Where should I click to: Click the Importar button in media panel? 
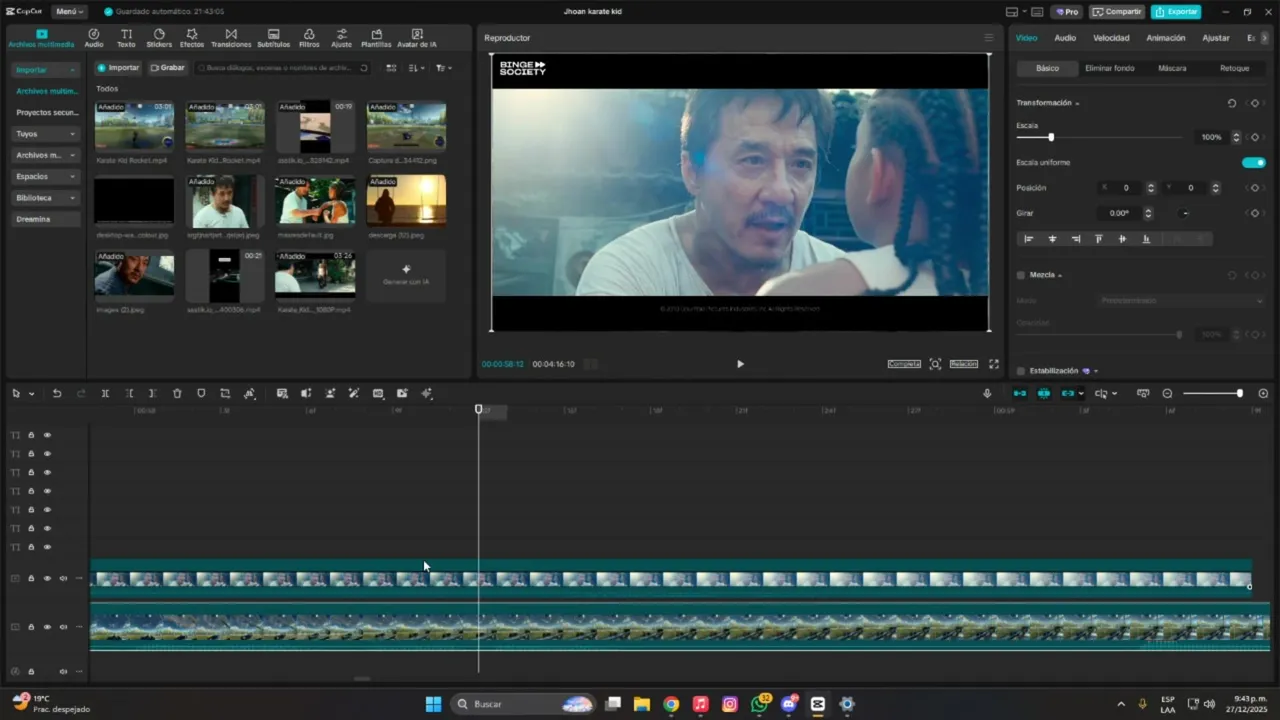[118, 68]
